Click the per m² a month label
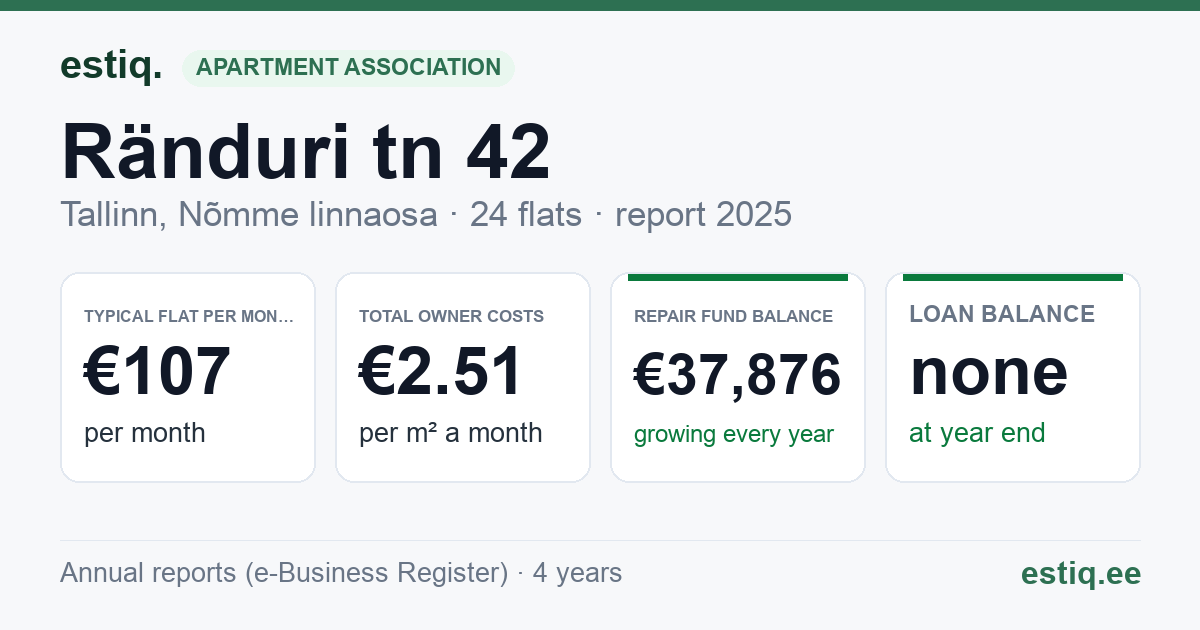1200x630 pixels. [450, 433]
